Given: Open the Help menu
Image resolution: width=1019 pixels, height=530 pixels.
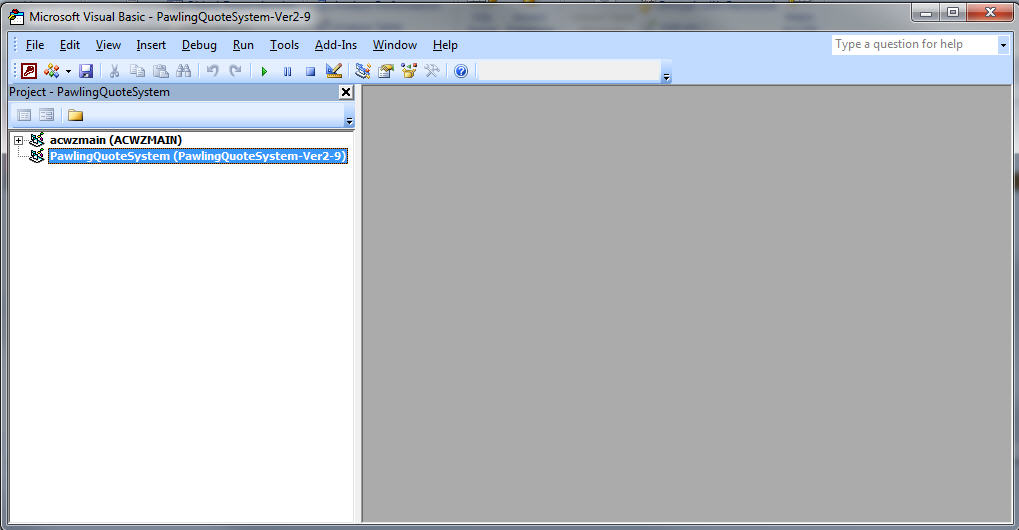Looking at the screenshot, I should click(x=445, y=45).
